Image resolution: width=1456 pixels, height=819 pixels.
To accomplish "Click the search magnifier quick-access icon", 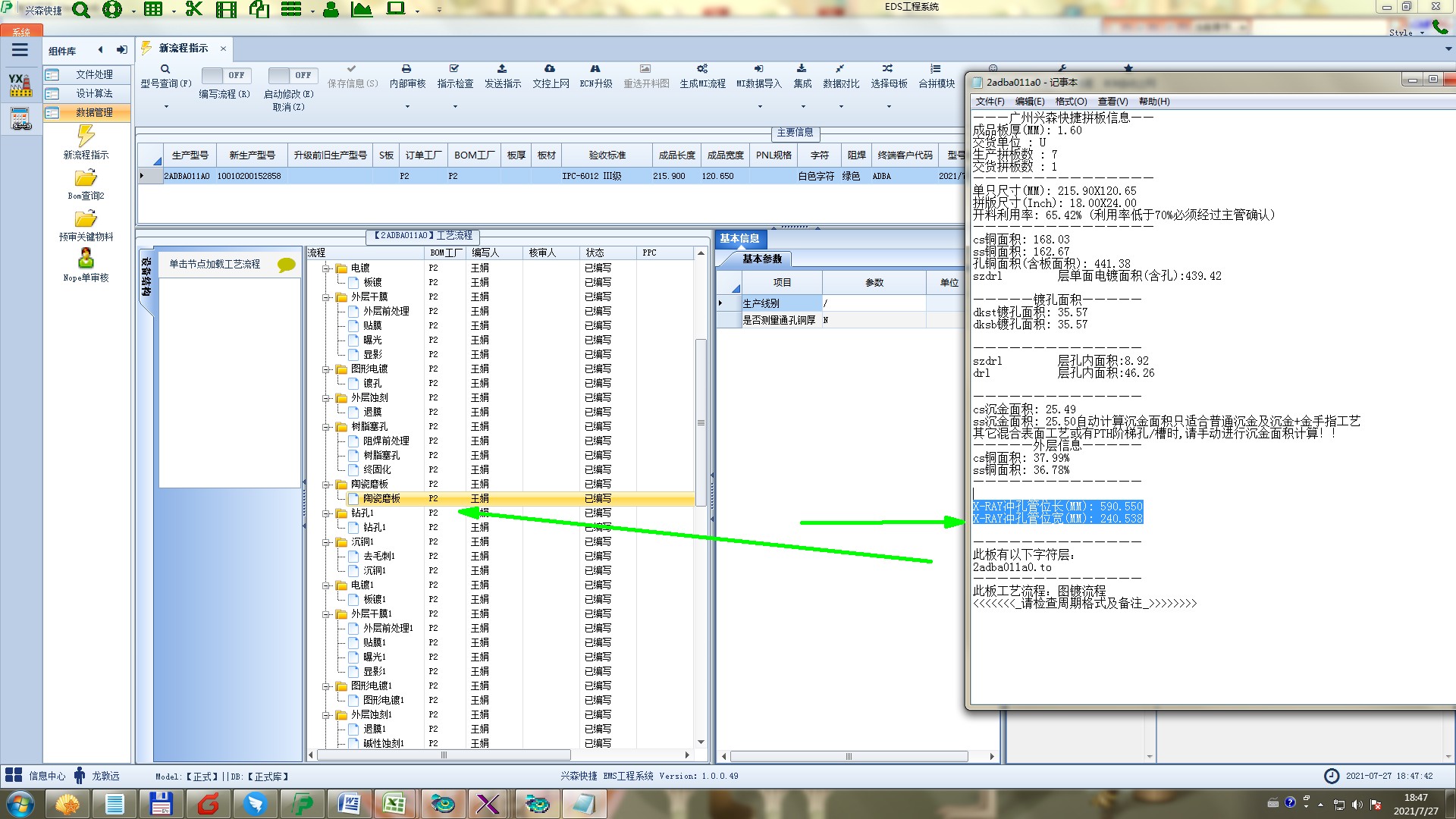I will (80, 10).
